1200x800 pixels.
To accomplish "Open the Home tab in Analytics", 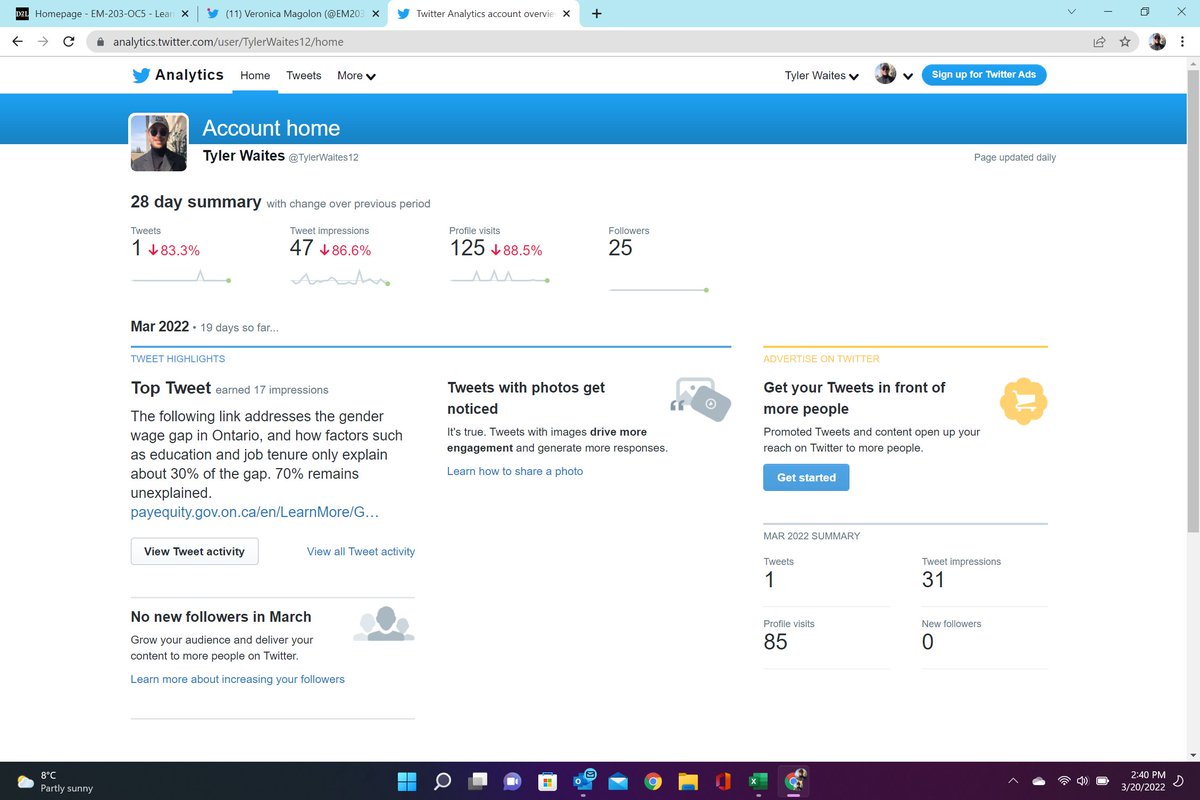I will pyautogui.click(x=255, y=75).
